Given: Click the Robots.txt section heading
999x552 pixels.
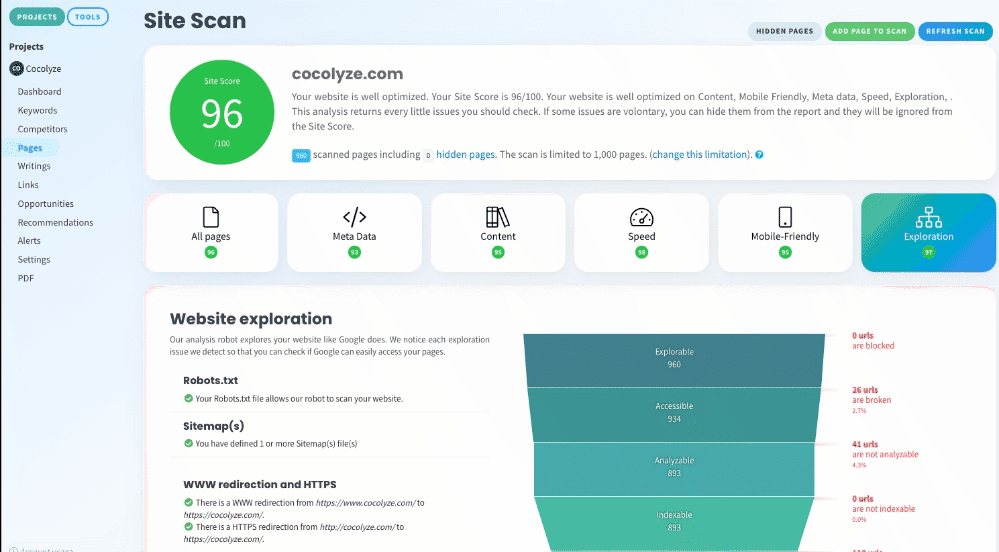Looking at the screenshot, I should tap(210, 380).
